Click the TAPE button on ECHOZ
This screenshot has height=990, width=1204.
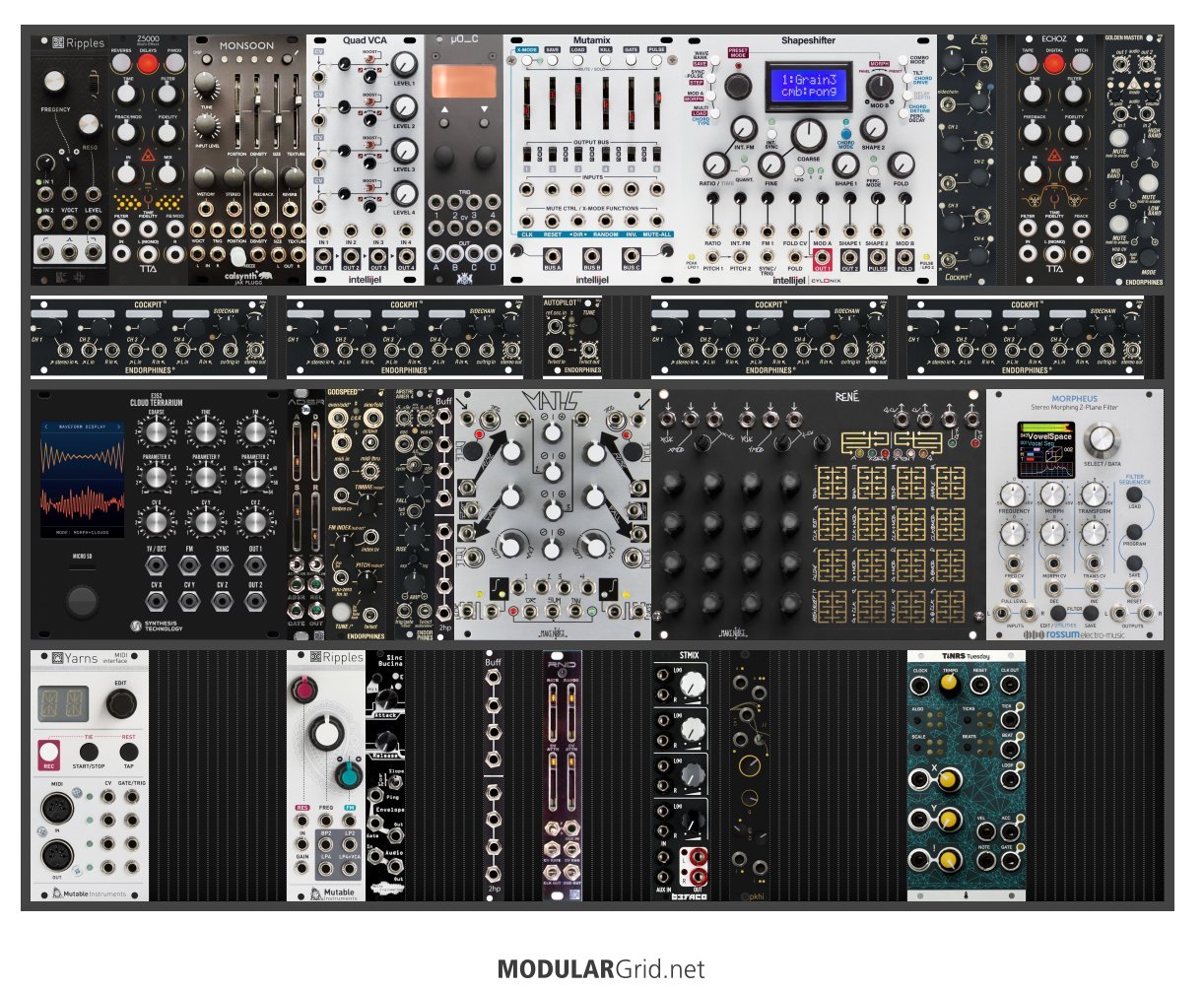pos(1029,64)
